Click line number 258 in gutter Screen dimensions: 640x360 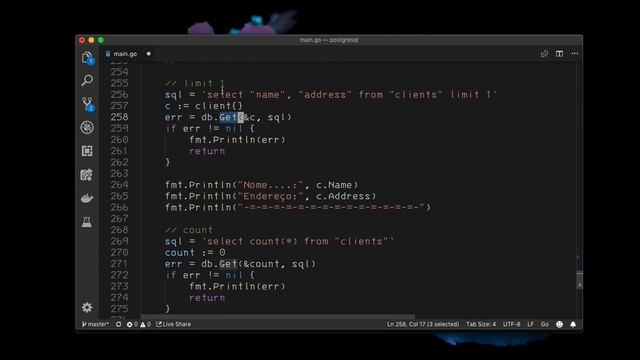[119, 117]
